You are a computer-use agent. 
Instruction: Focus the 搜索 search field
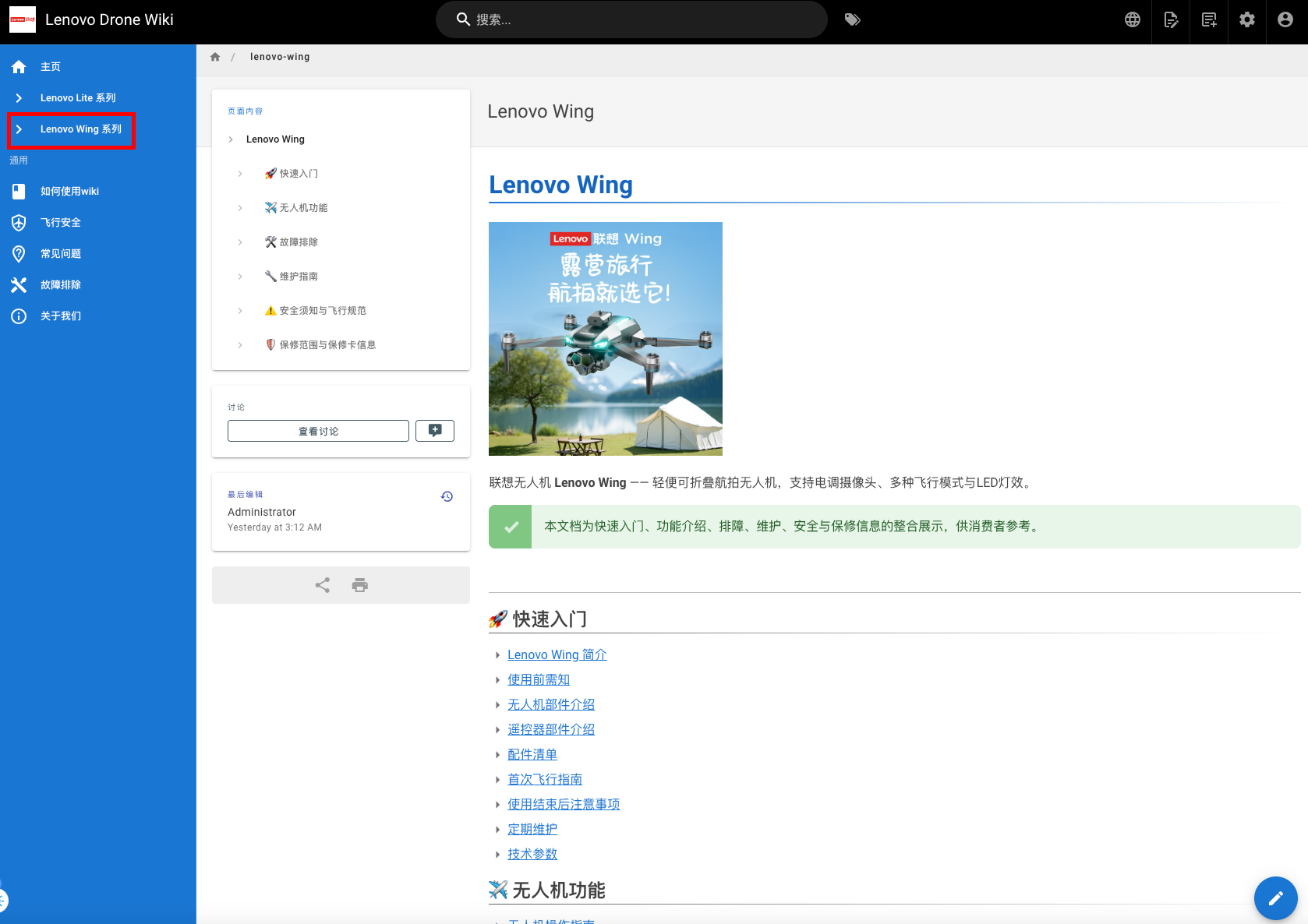point(631,19)
